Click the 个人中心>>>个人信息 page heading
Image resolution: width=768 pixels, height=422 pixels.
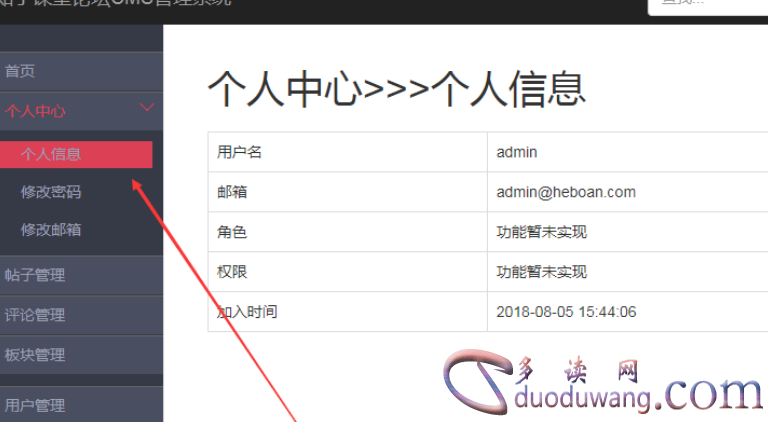coord(396,90)
